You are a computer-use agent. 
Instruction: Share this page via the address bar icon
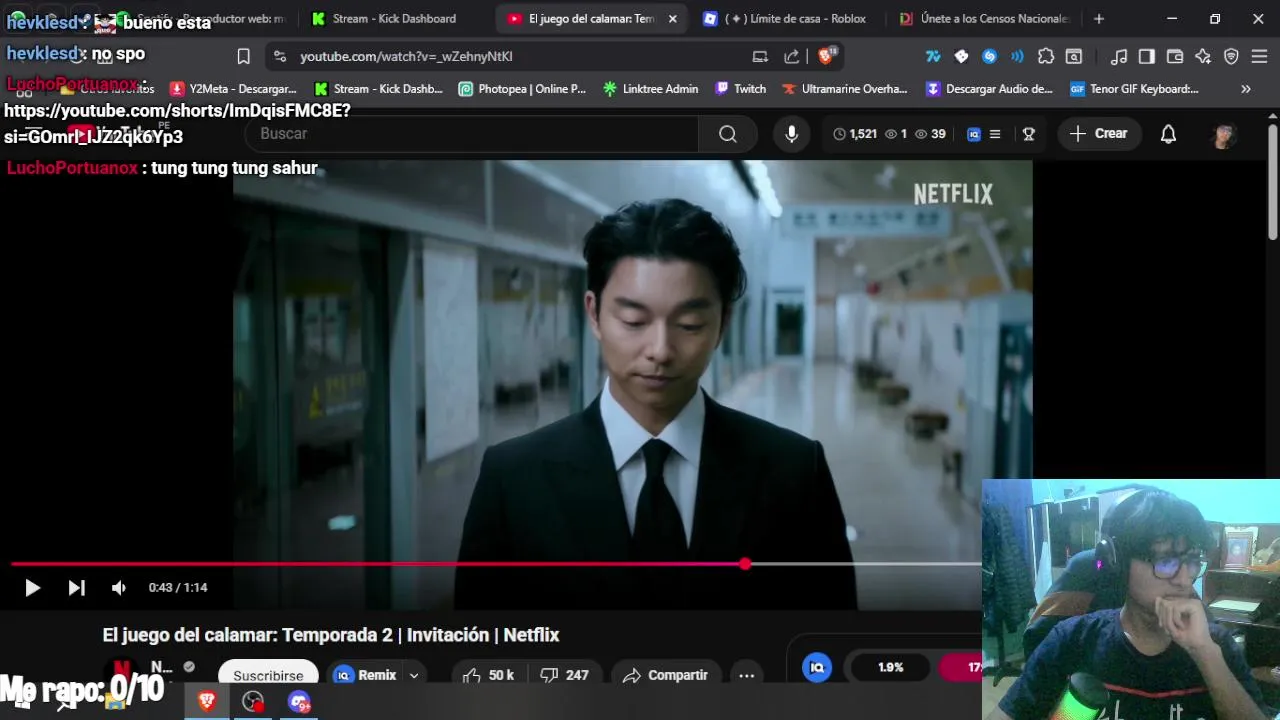point(792,57)
